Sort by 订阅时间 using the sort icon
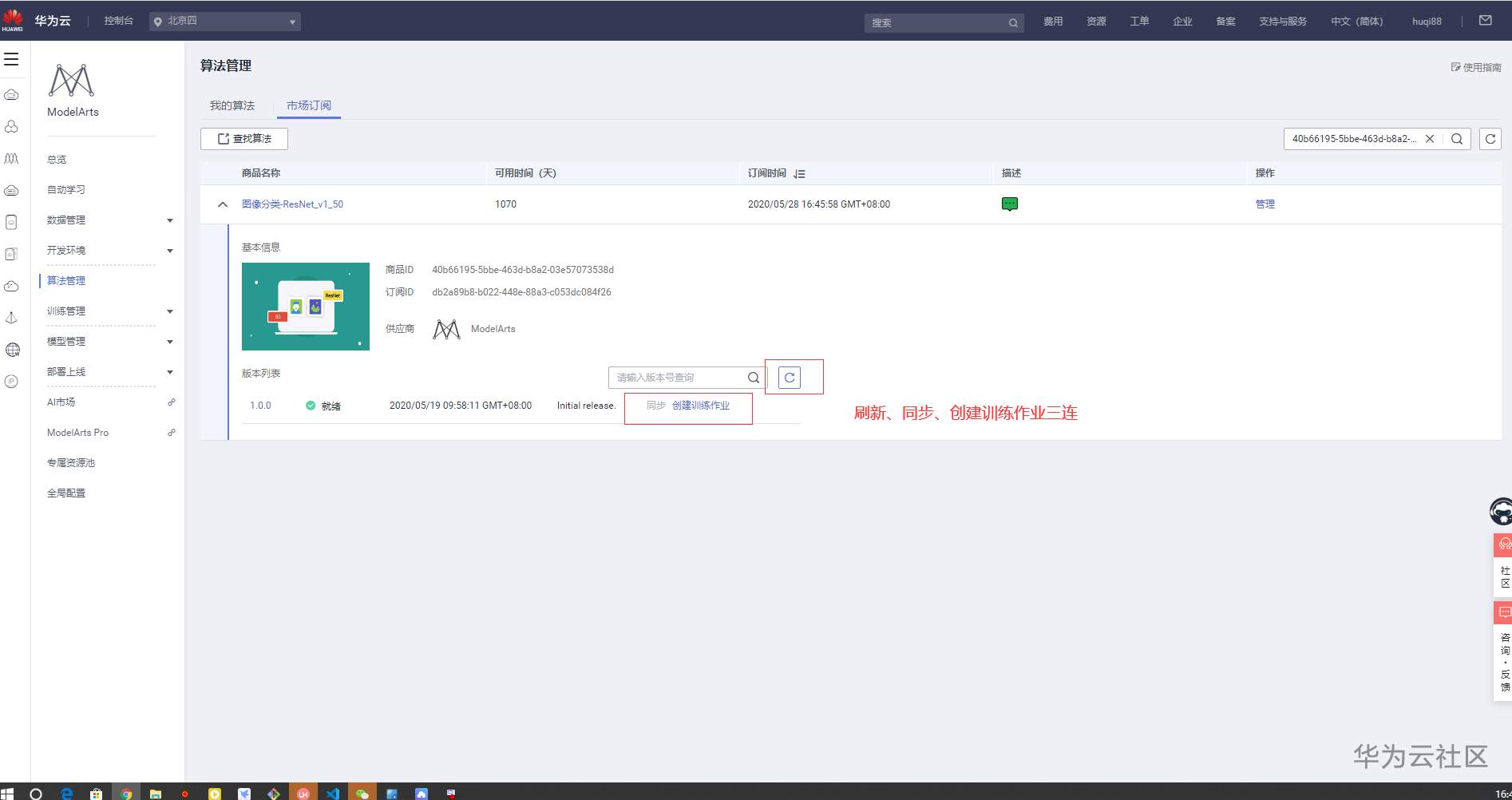Viewport: 1512px width, 800px height. tap(799, 173)
